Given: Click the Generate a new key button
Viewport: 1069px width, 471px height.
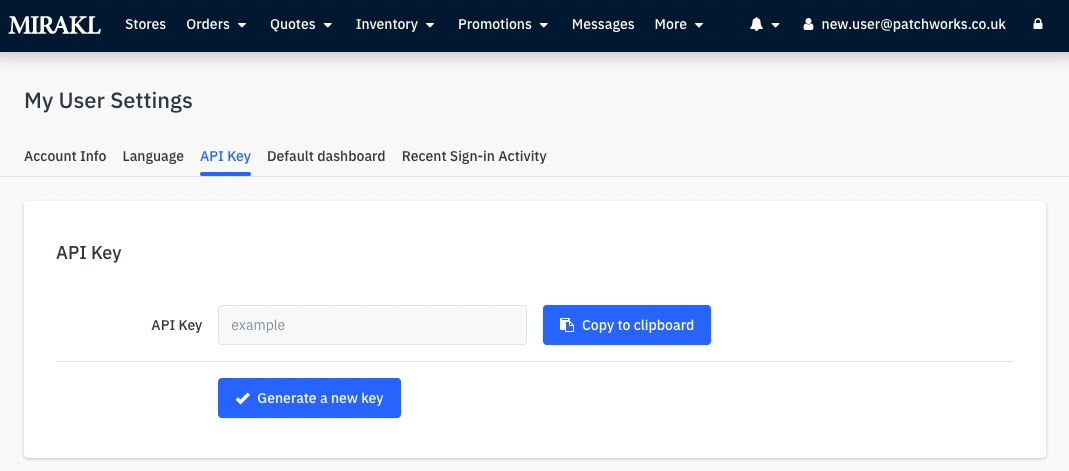Looking at the screenshot, I should coord(309,398).
